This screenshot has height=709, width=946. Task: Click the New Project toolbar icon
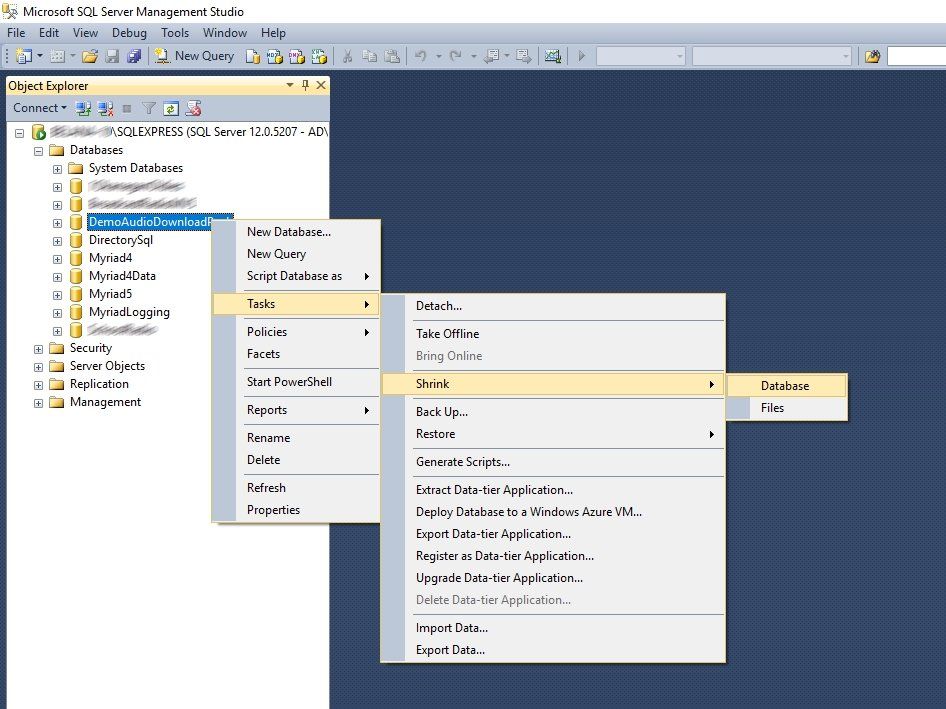[x=24, y=56]
